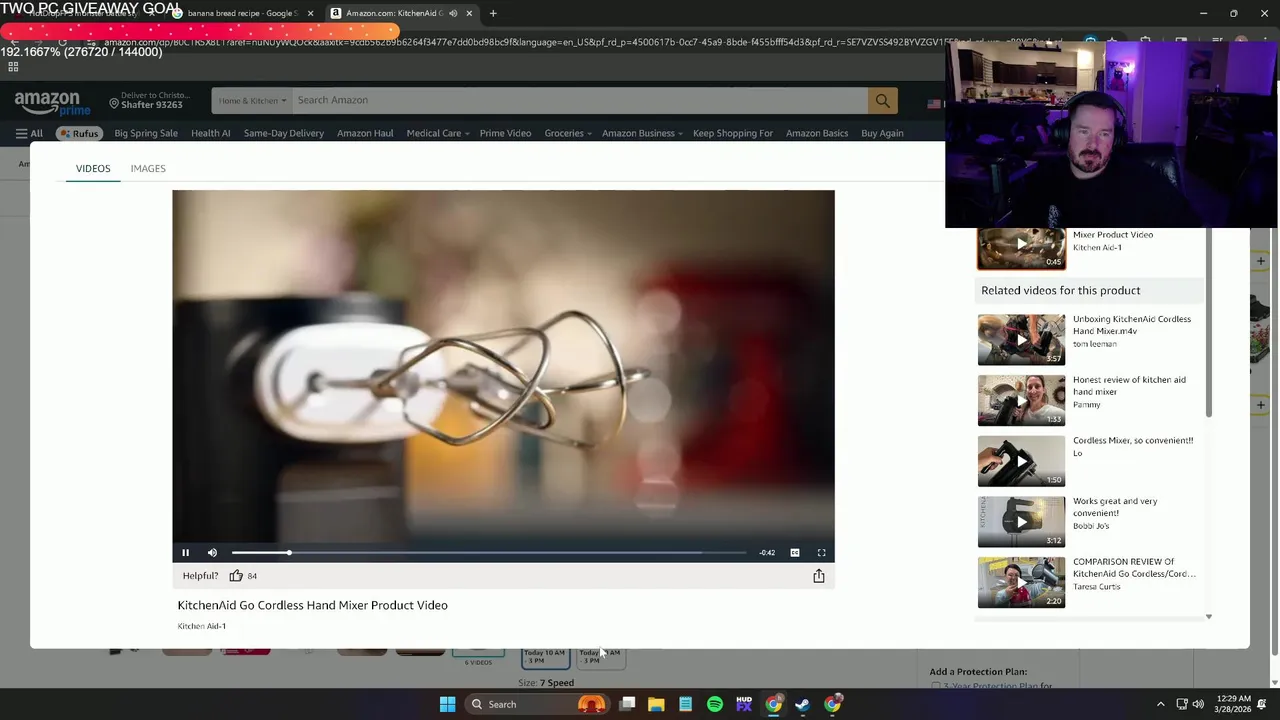
Task: Click the KitchenAid Go Cordless Hand Mixer Product Video title
Action: [x=313, y=605]
